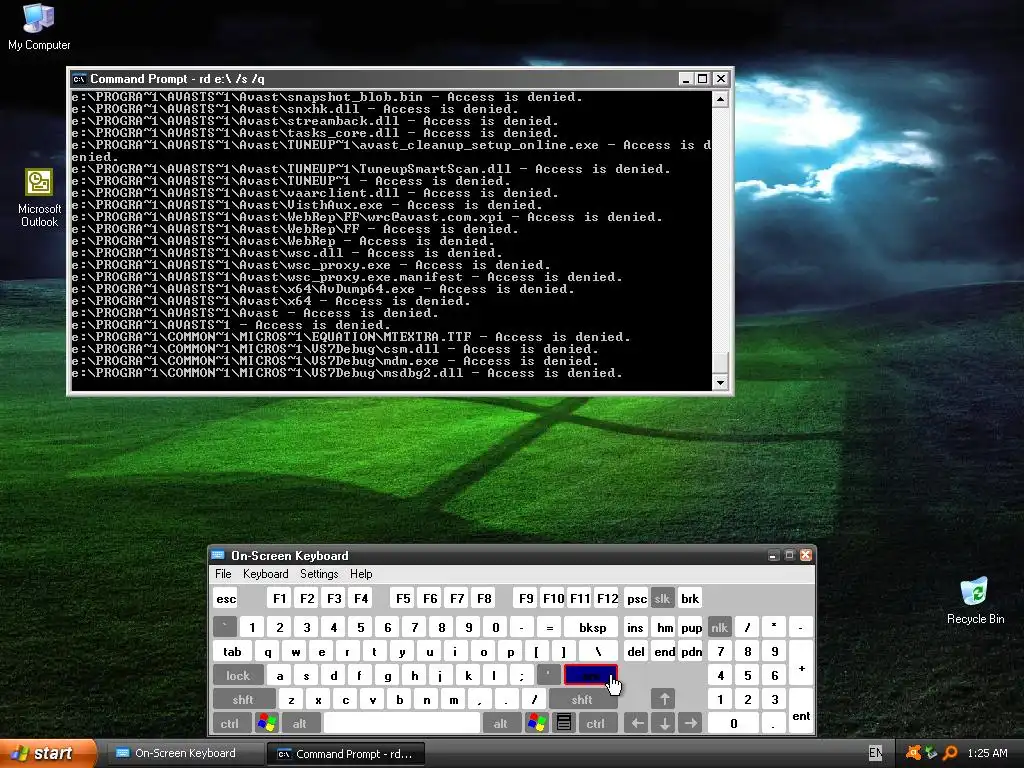Click the Avast tray icon
Viewport: 1024px width, 768px height.
(x=914, y=753)
